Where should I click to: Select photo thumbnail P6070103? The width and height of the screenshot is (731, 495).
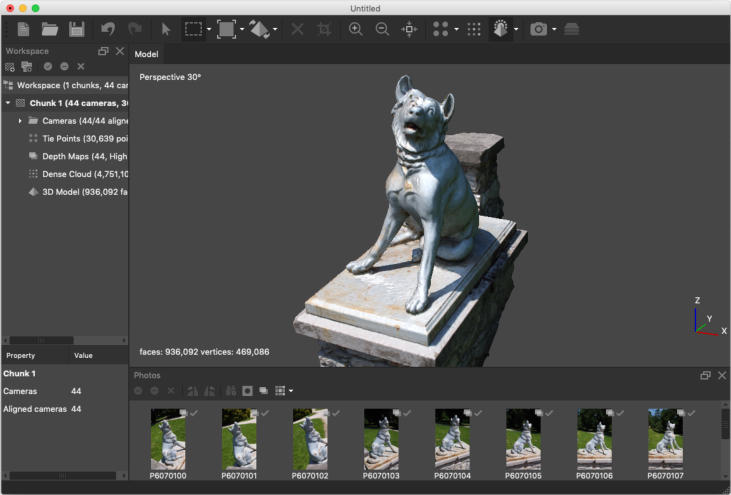(381, 439)
